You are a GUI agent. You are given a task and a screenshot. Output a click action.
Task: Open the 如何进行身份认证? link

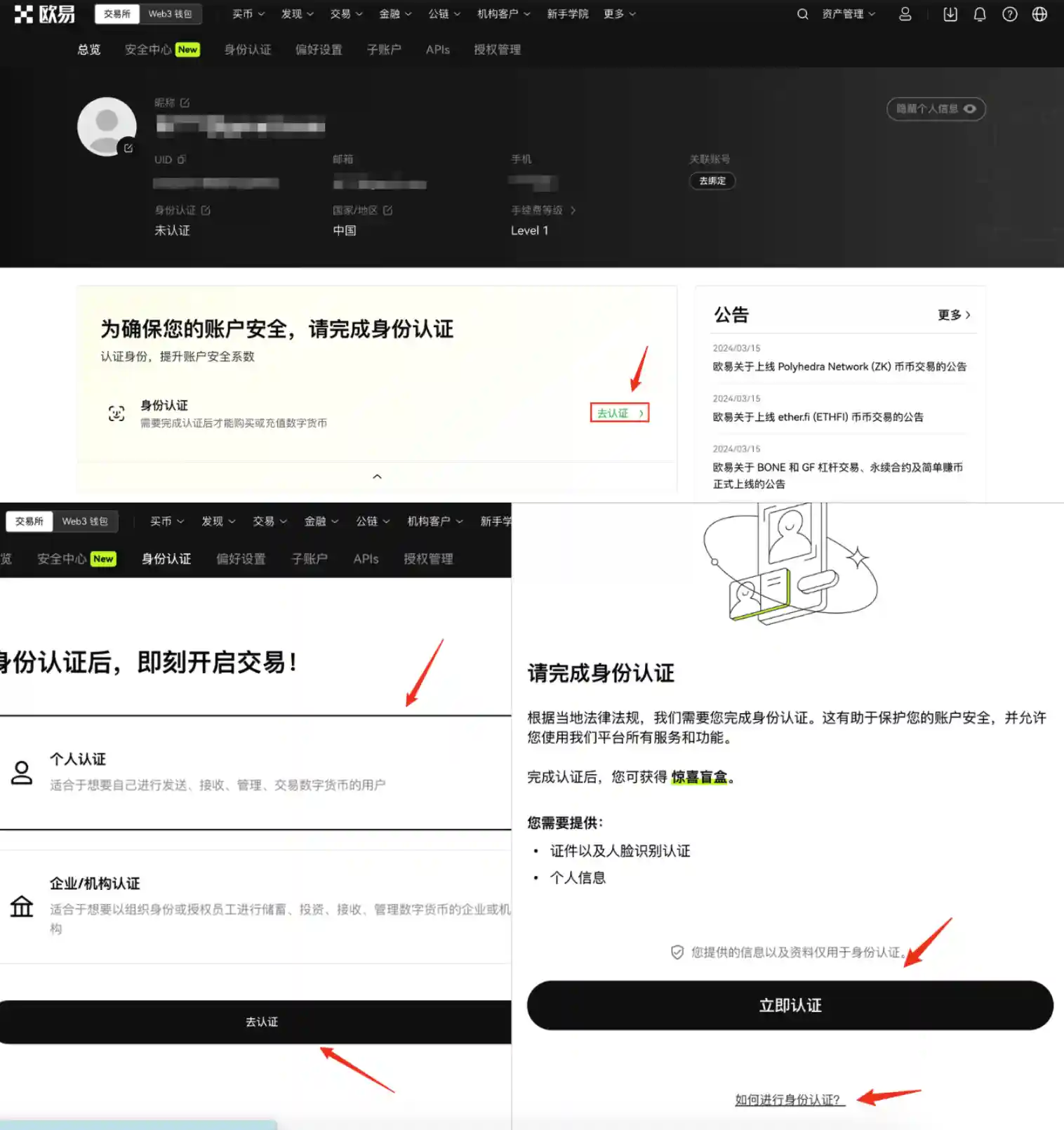(790, 1099)
